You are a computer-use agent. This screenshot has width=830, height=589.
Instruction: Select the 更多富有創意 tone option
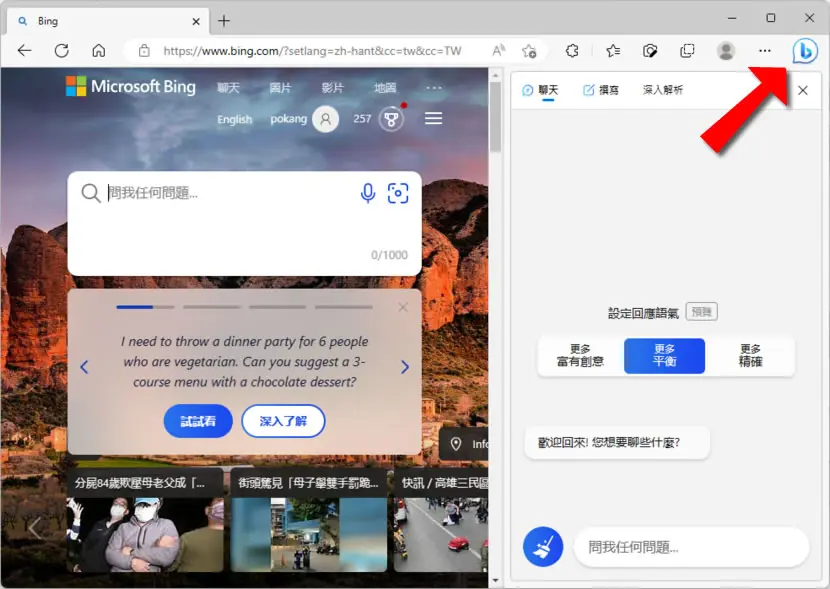pos(580,356)
